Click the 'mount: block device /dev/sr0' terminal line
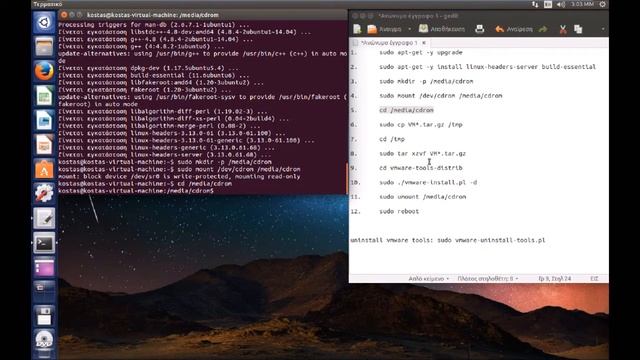Image resolution: width=640 pixels, height=360 pixels. (179, 176)
